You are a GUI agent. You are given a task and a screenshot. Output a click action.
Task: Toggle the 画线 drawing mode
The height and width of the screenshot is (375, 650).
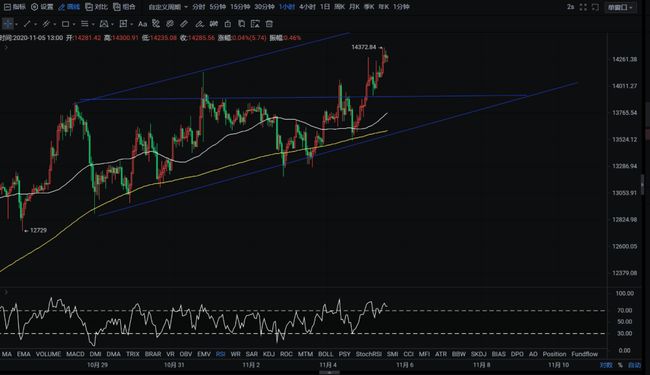coord(69,7)
